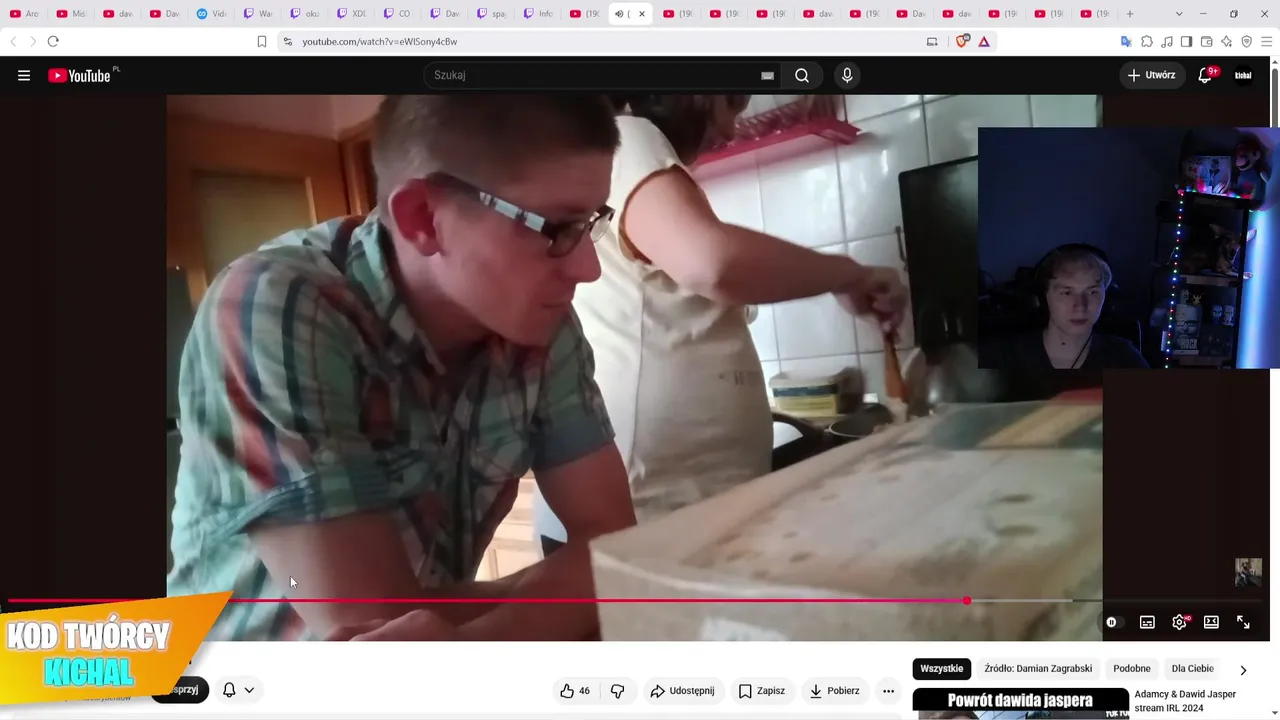Image resolution: width=1280 pixels, height=720 pixels.
Task: Open notifications bell in YouTube header
Action: click(x=1205, y=75)
